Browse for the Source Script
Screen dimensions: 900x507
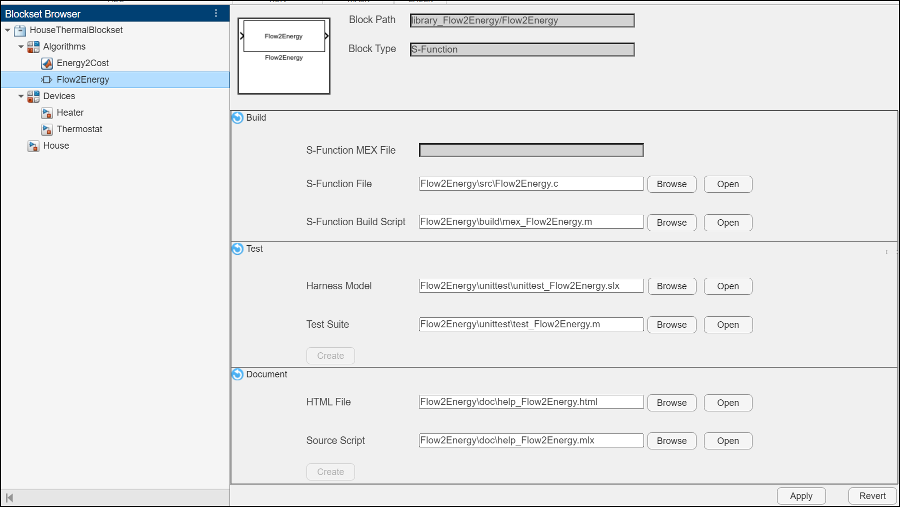[x=672, y=440]
